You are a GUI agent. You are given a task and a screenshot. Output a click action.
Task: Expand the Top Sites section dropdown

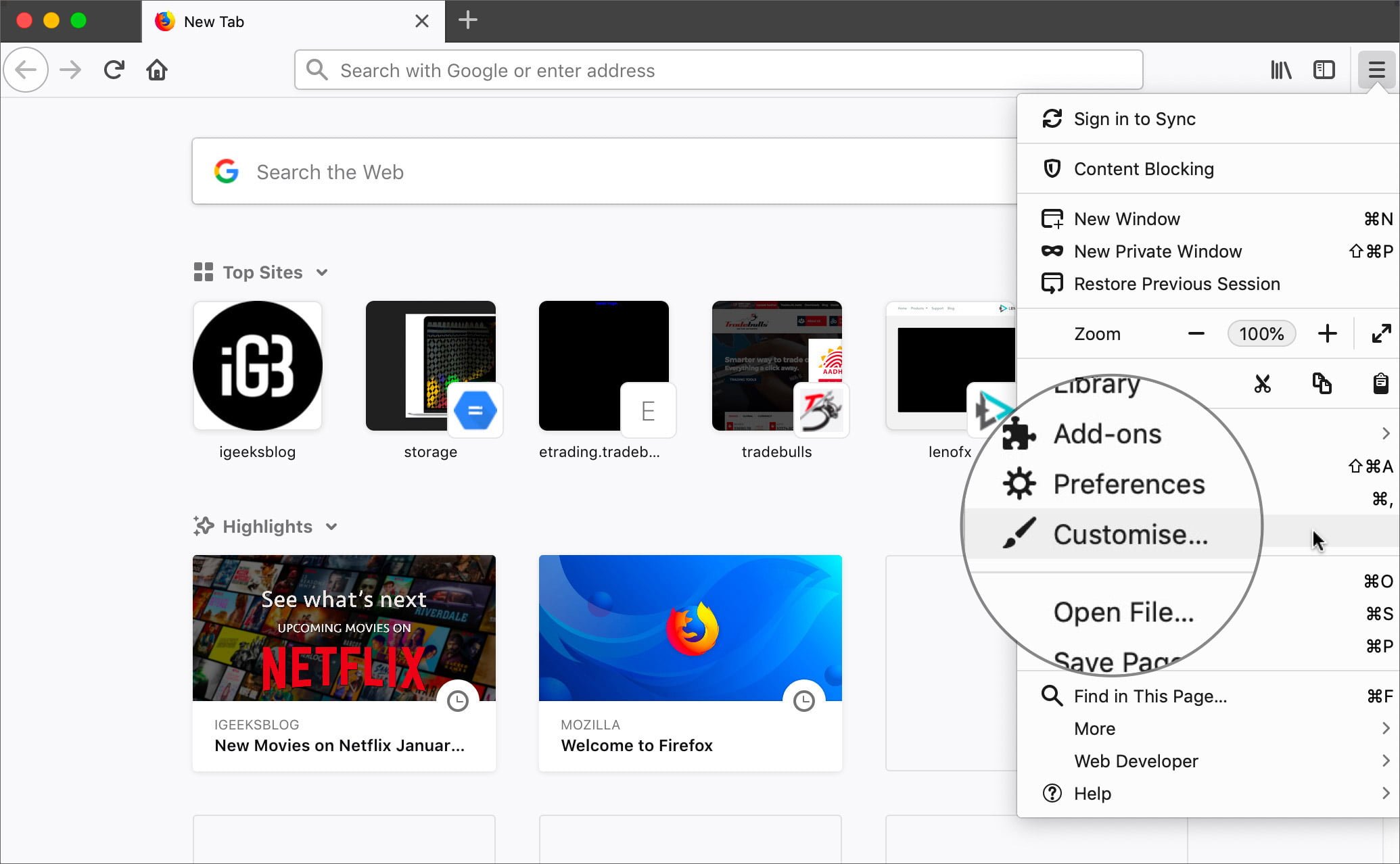click(x=322, y=272)
